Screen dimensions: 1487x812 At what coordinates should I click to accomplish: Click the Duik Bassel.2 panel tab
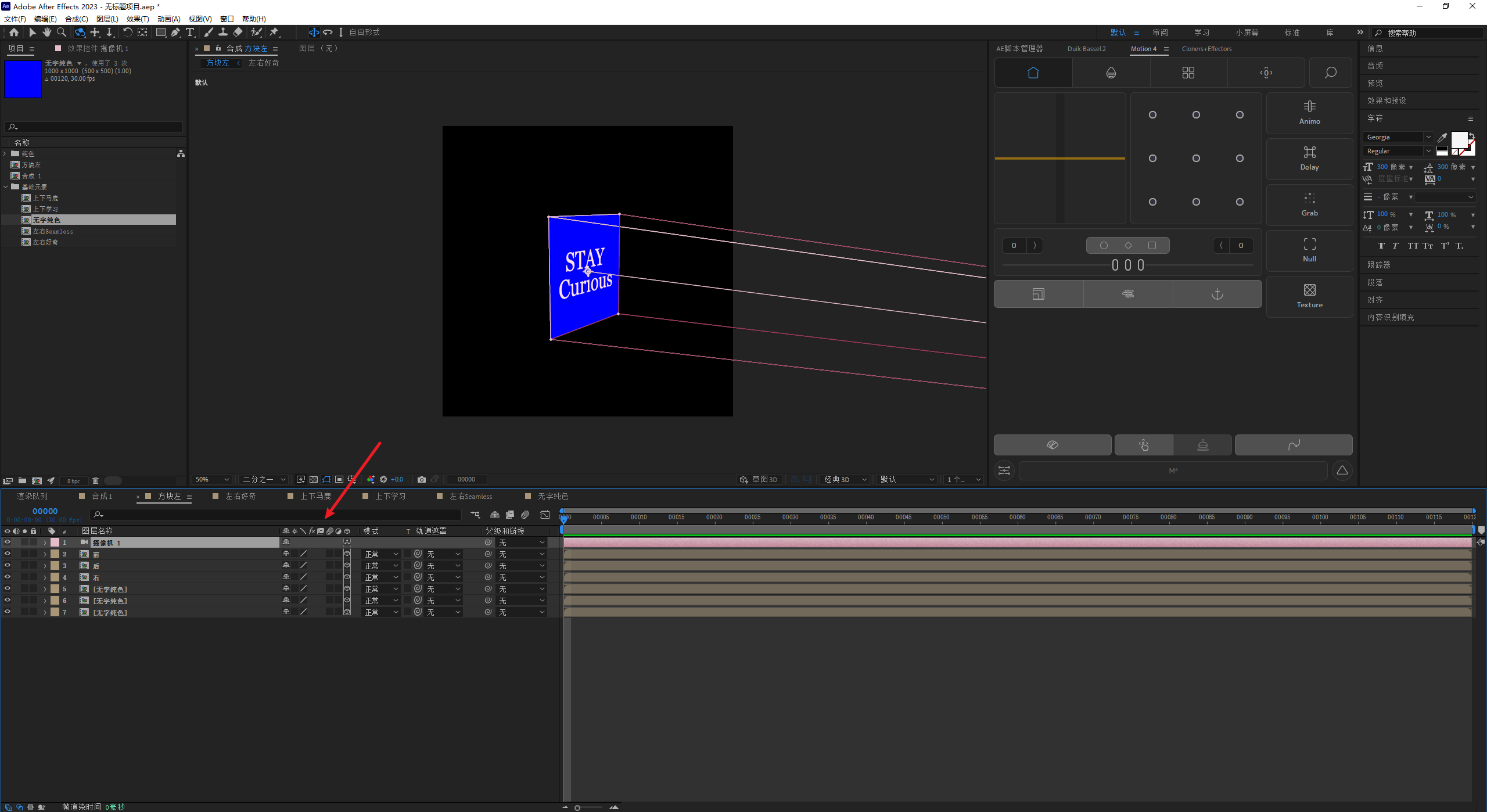click(x=1086, y=49)
